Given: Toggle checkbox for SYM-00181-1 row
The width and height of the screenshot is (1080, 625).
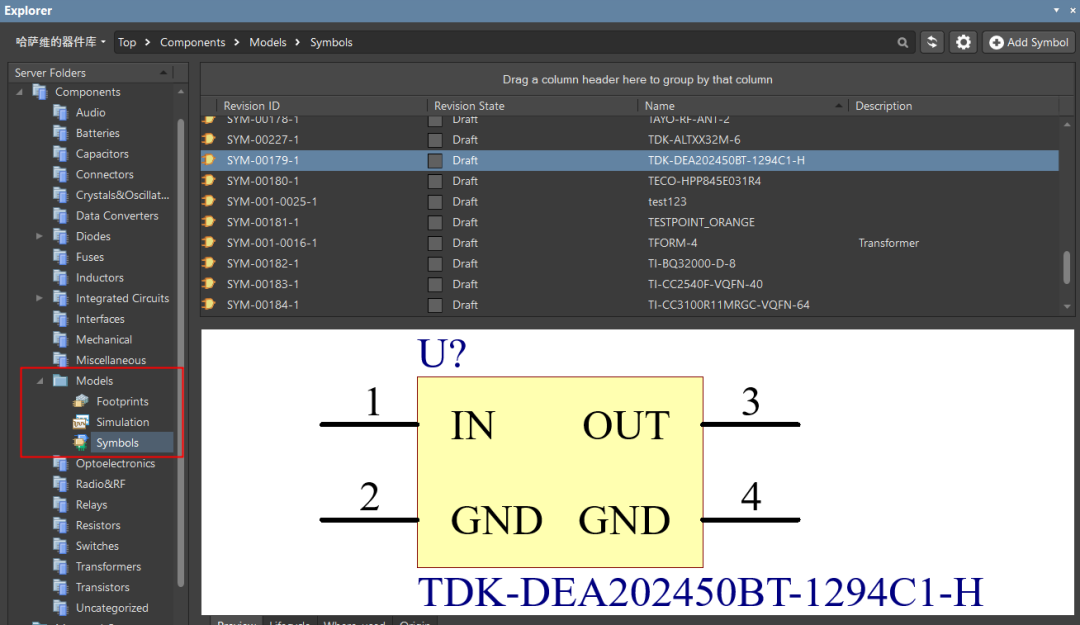Looking at the screenshot, I should pyautogui.click(x=435, y=223).
